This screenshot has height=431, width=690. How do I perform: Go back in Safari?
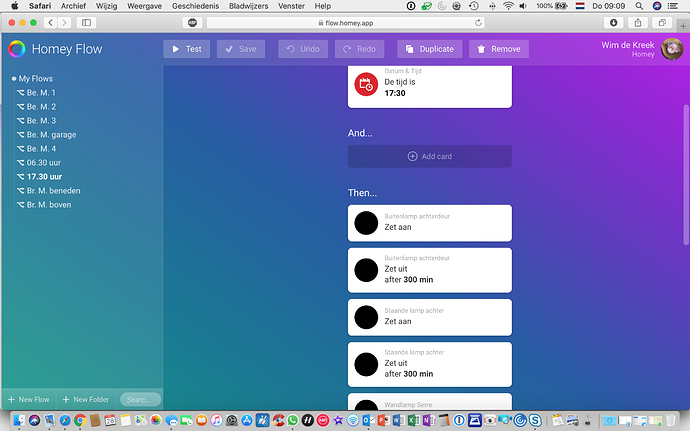tap(51, 23)
